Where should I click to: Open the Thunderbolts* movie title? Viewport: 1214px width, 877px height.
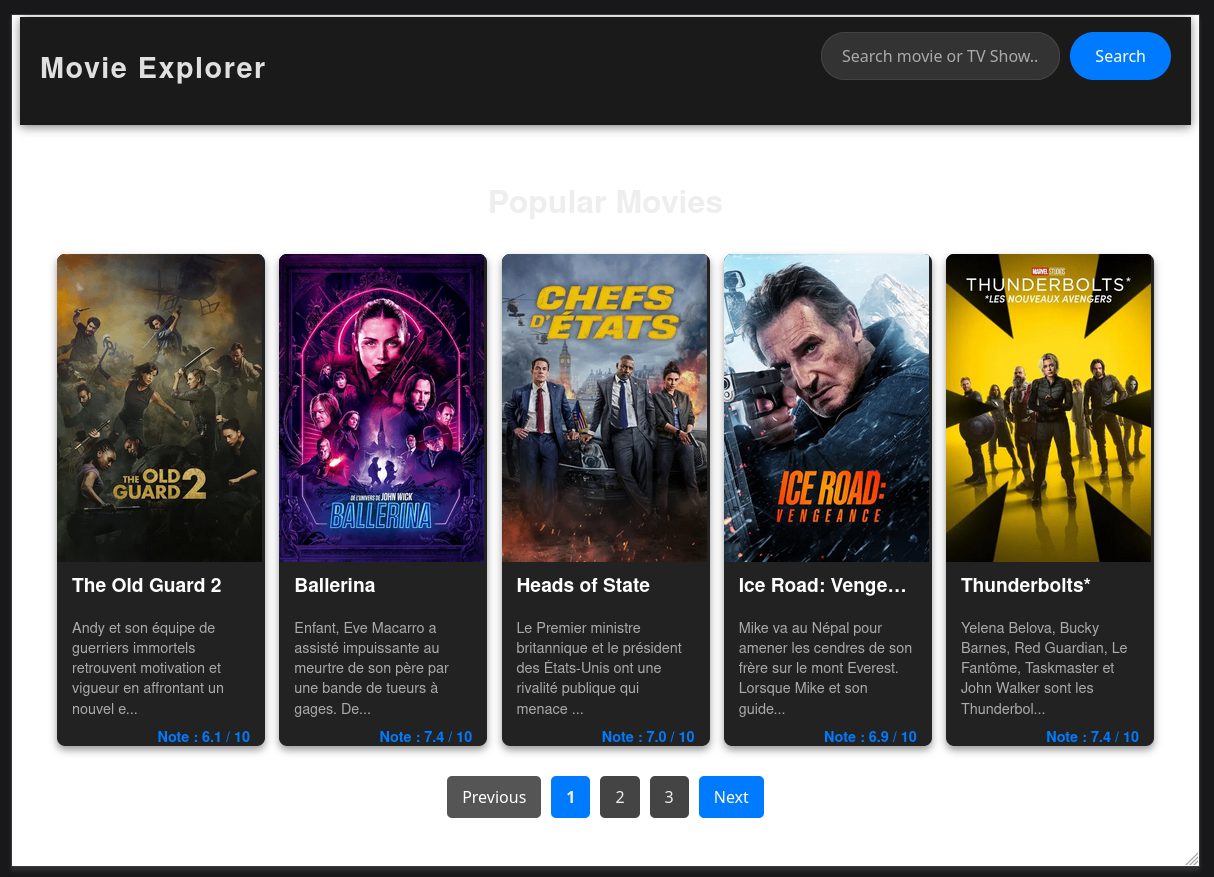1025,585
